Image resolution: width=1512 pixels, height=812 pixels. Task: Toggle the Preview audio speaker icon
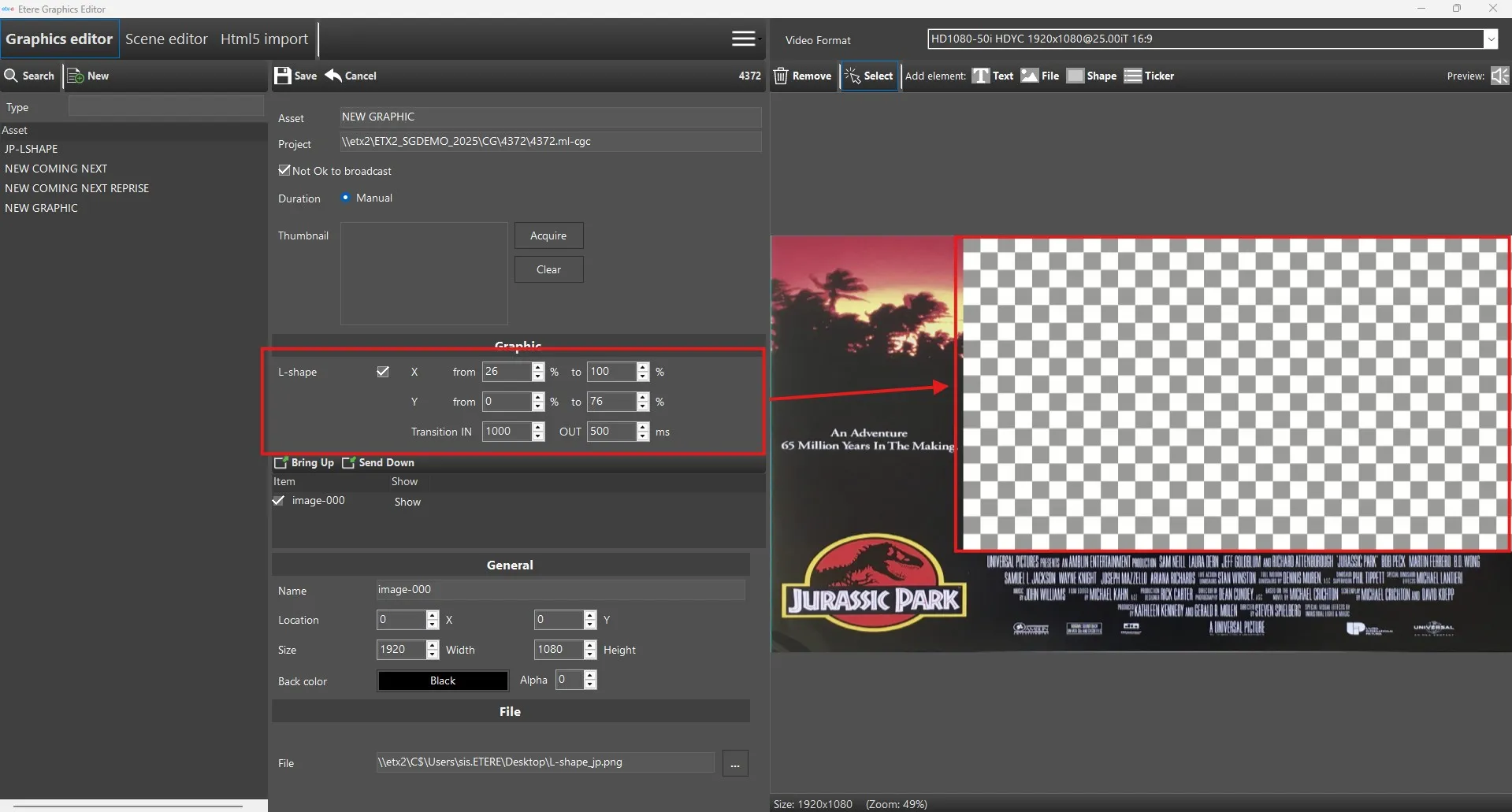click(x=1499, y=76)
